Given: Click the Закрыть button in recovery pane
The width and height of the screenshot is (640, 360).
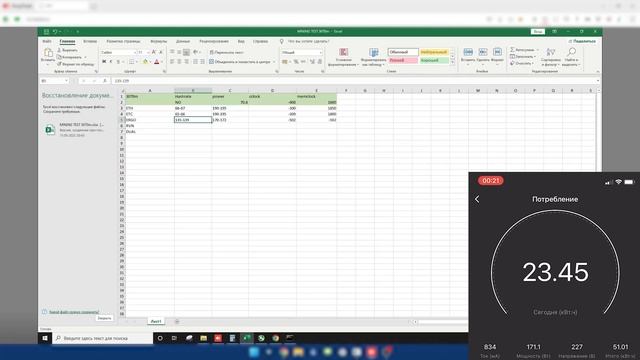Looking at the screenshot, I should point(104,318).
